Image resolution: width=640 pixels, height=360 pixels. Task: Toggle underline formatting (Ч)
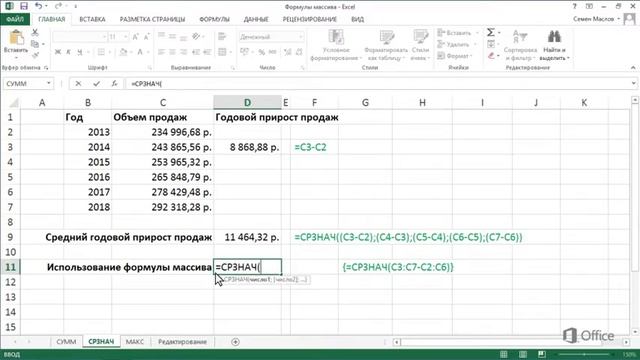80,52
